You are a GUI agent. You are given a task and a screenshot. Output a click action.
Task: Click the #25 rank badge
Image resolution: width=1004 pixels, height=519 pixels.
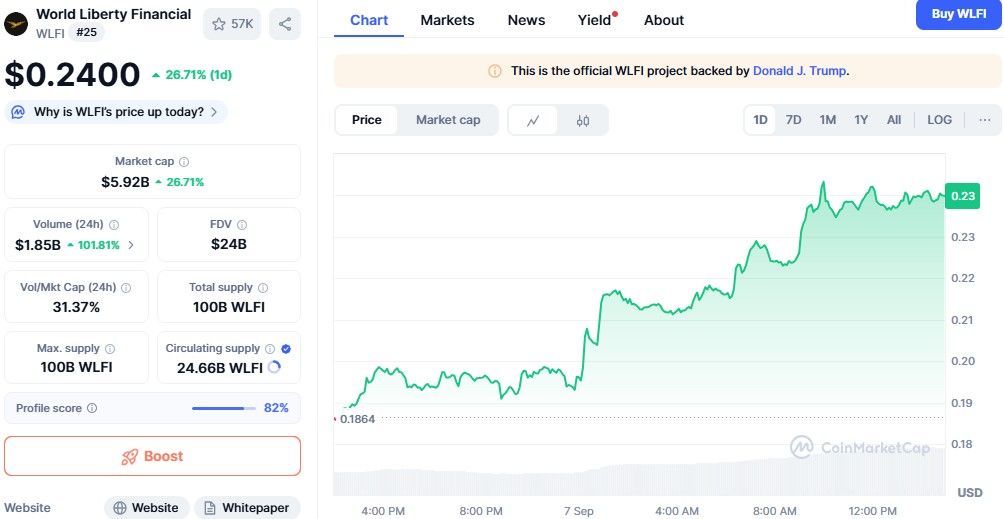pos(86,32)
